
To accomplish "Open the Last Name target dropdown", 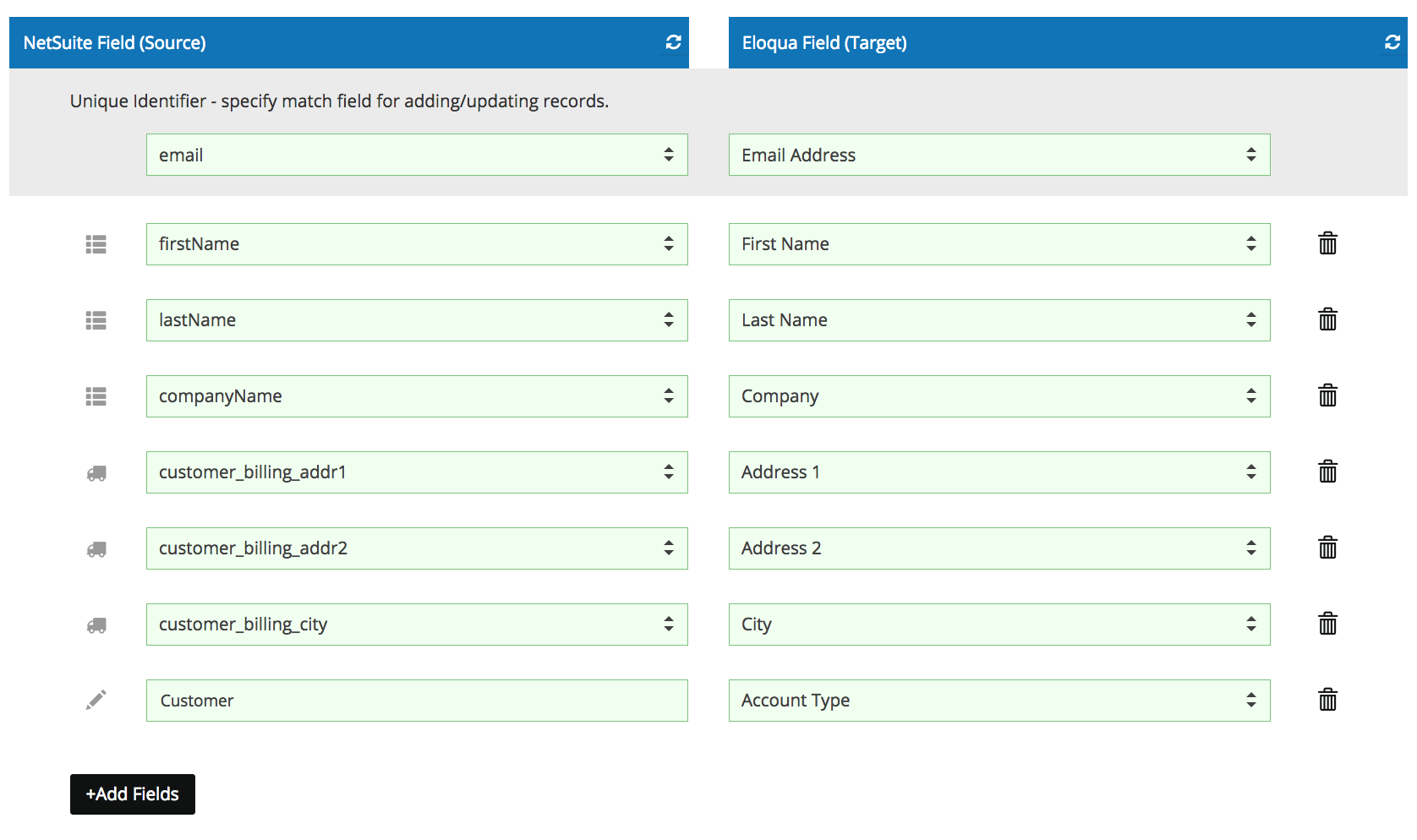I will click(999, 320).
